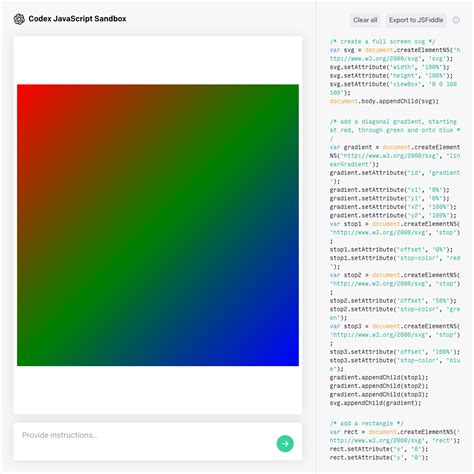Click the rect.setAttribute('x', '0') line
Viewport: 474px width, 474px height.
[x=379, y=449]
